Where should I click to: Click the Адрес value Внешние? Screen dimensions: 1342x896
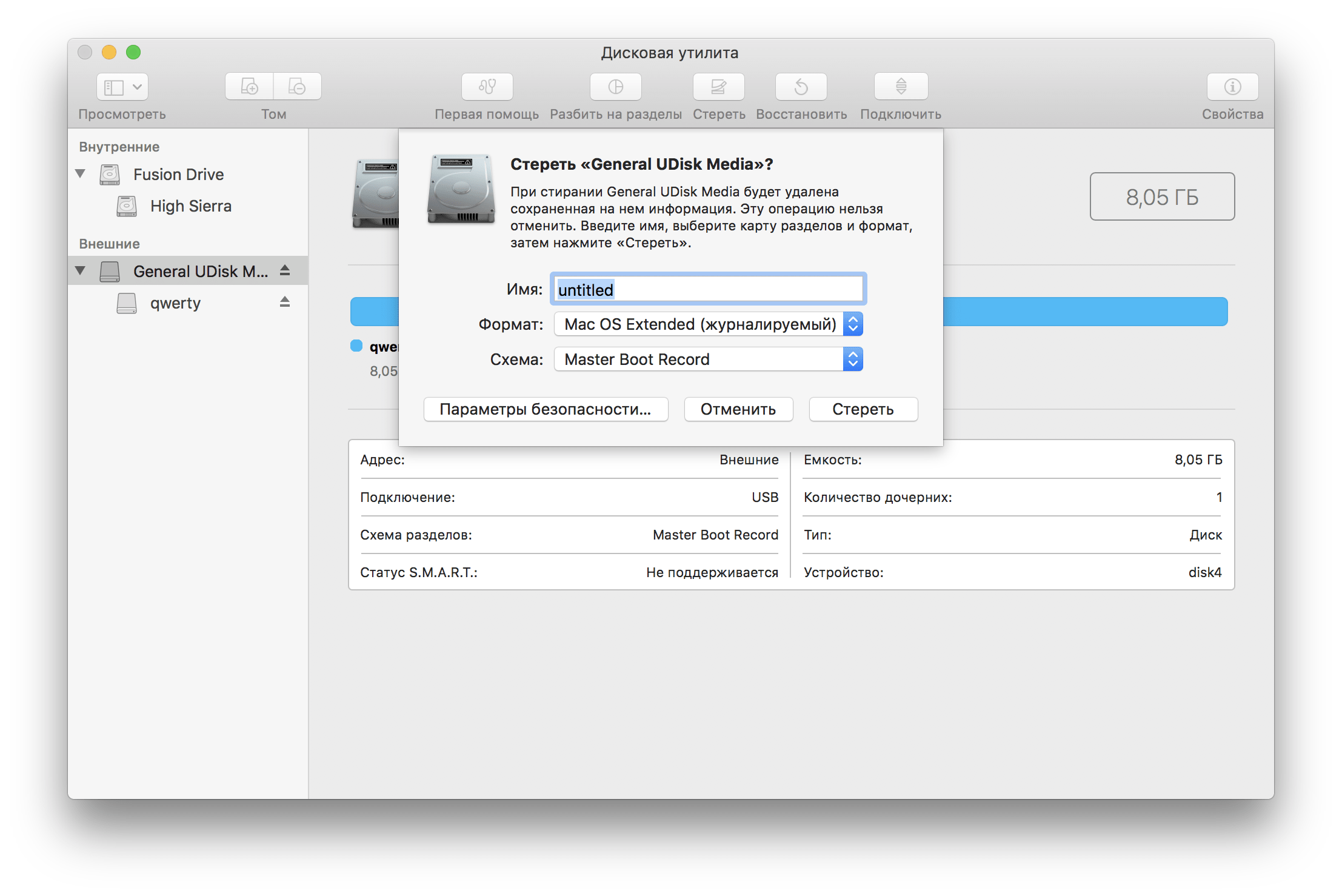pyautogui.click(x=749, y=460)
